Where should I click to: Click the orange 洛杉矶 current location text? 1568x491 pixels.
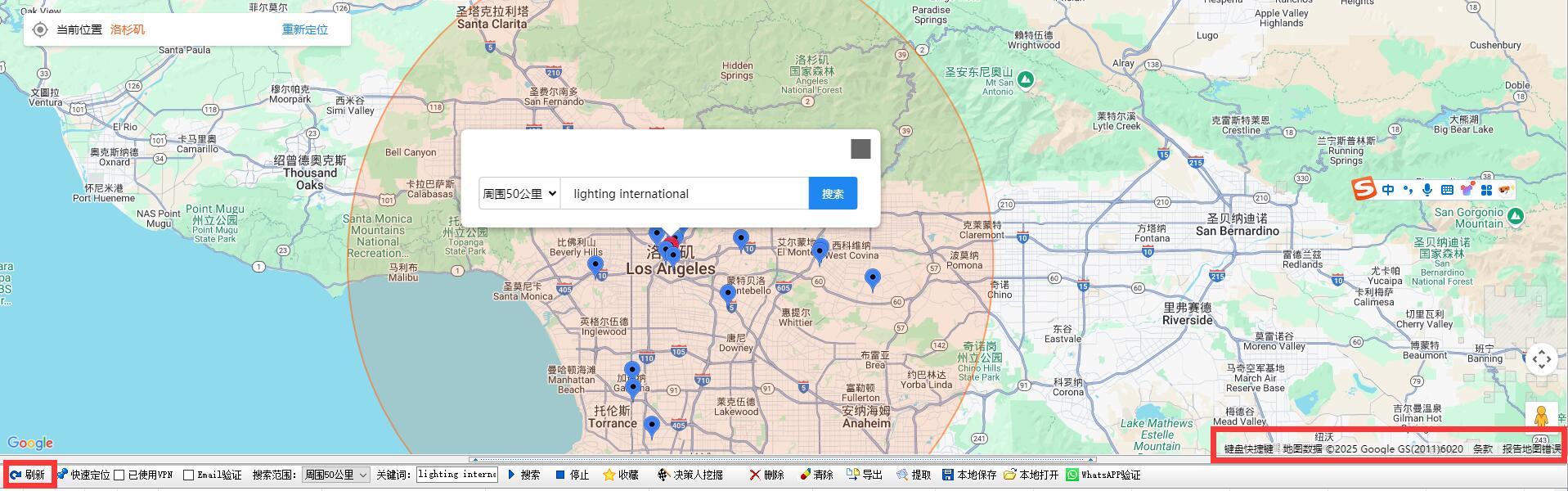(128, 29)
